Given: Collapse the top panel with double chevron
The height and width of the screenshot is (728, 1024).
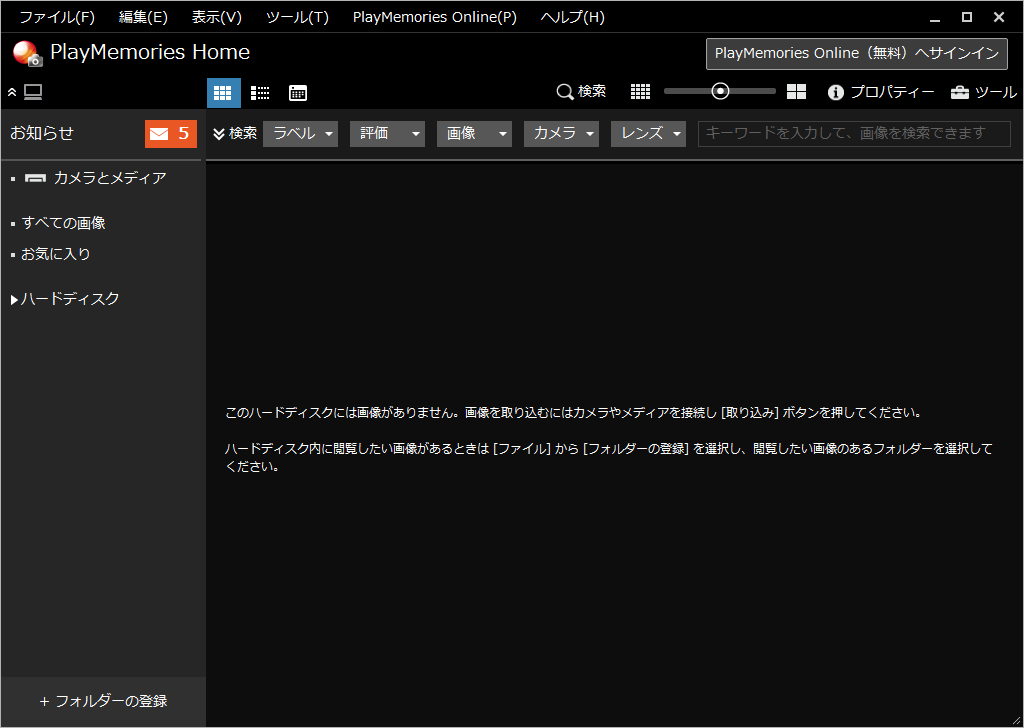Looking at the screenshot, I should tap(12, 93).
